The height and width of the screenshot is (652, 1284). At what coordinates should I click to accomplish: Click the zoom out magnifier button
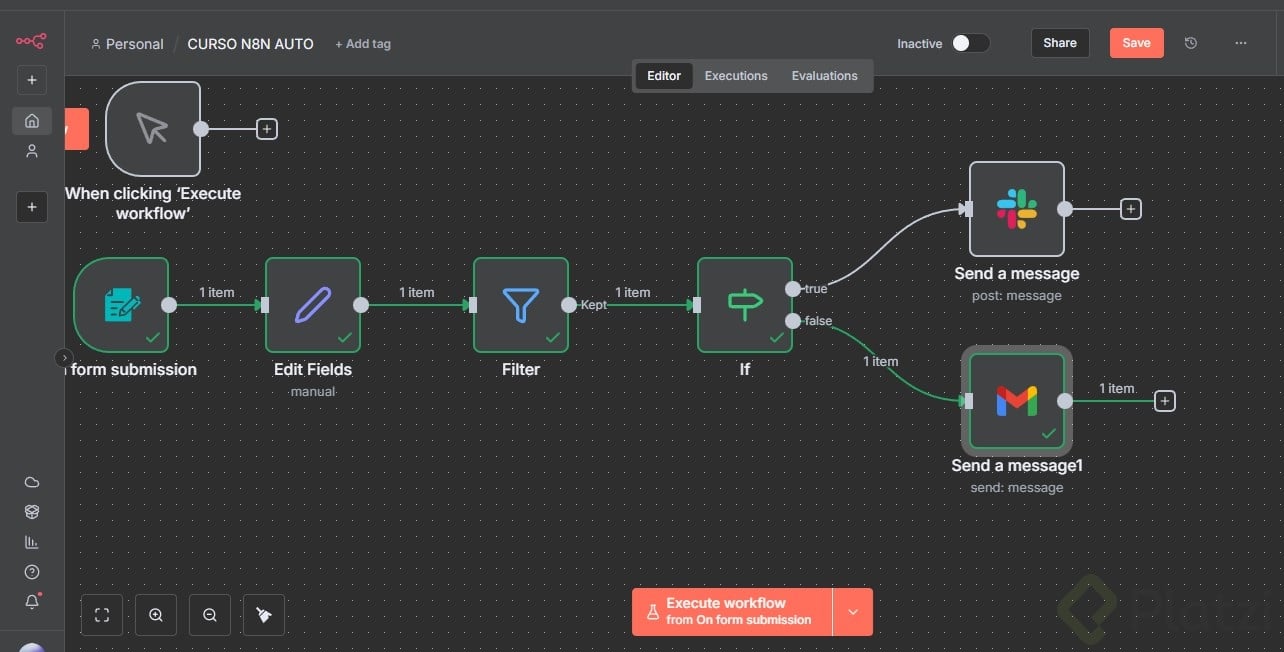pos(210,615)
